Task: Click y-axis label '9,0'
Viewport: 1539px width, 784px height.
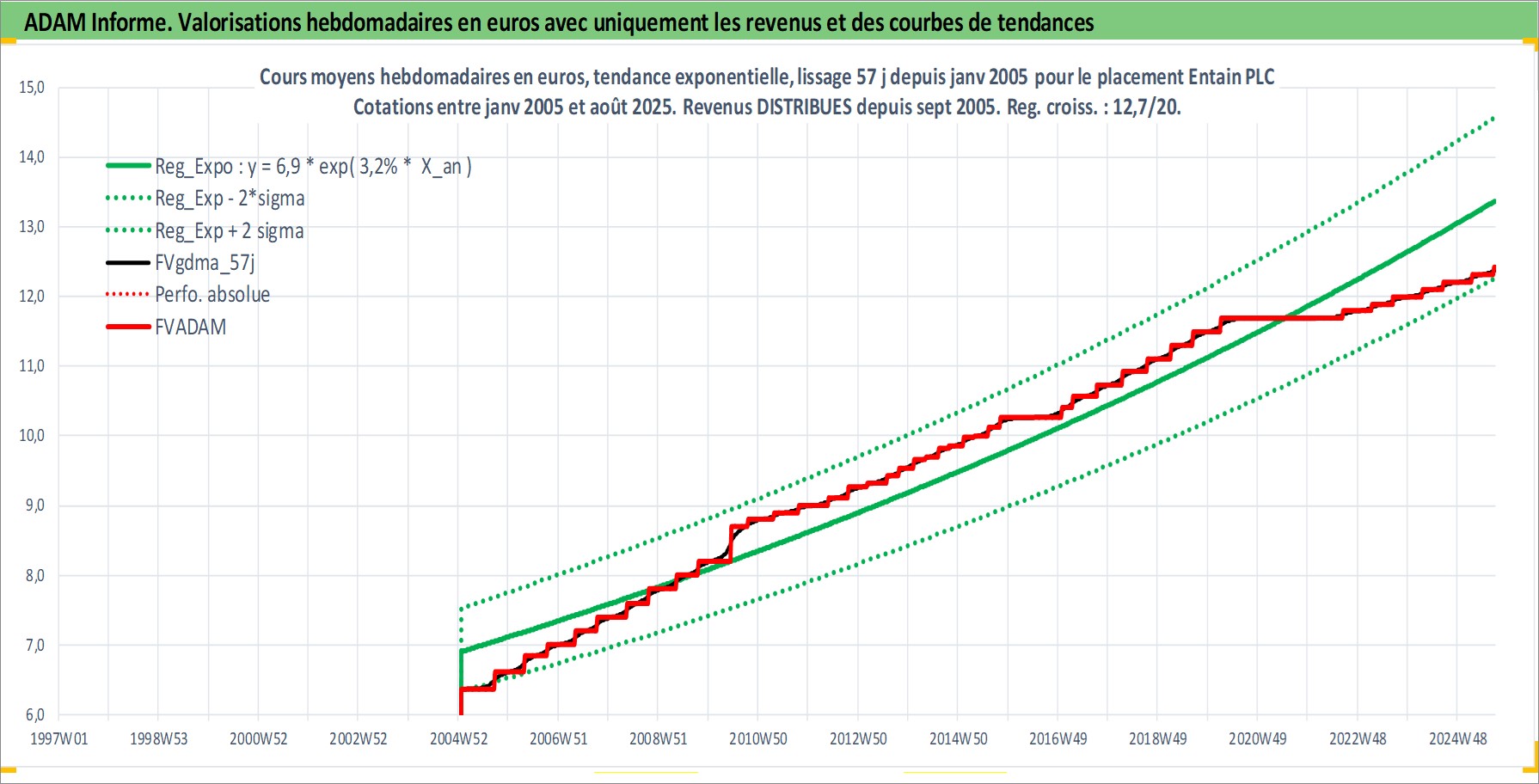Action: click(x=35, y=505)
